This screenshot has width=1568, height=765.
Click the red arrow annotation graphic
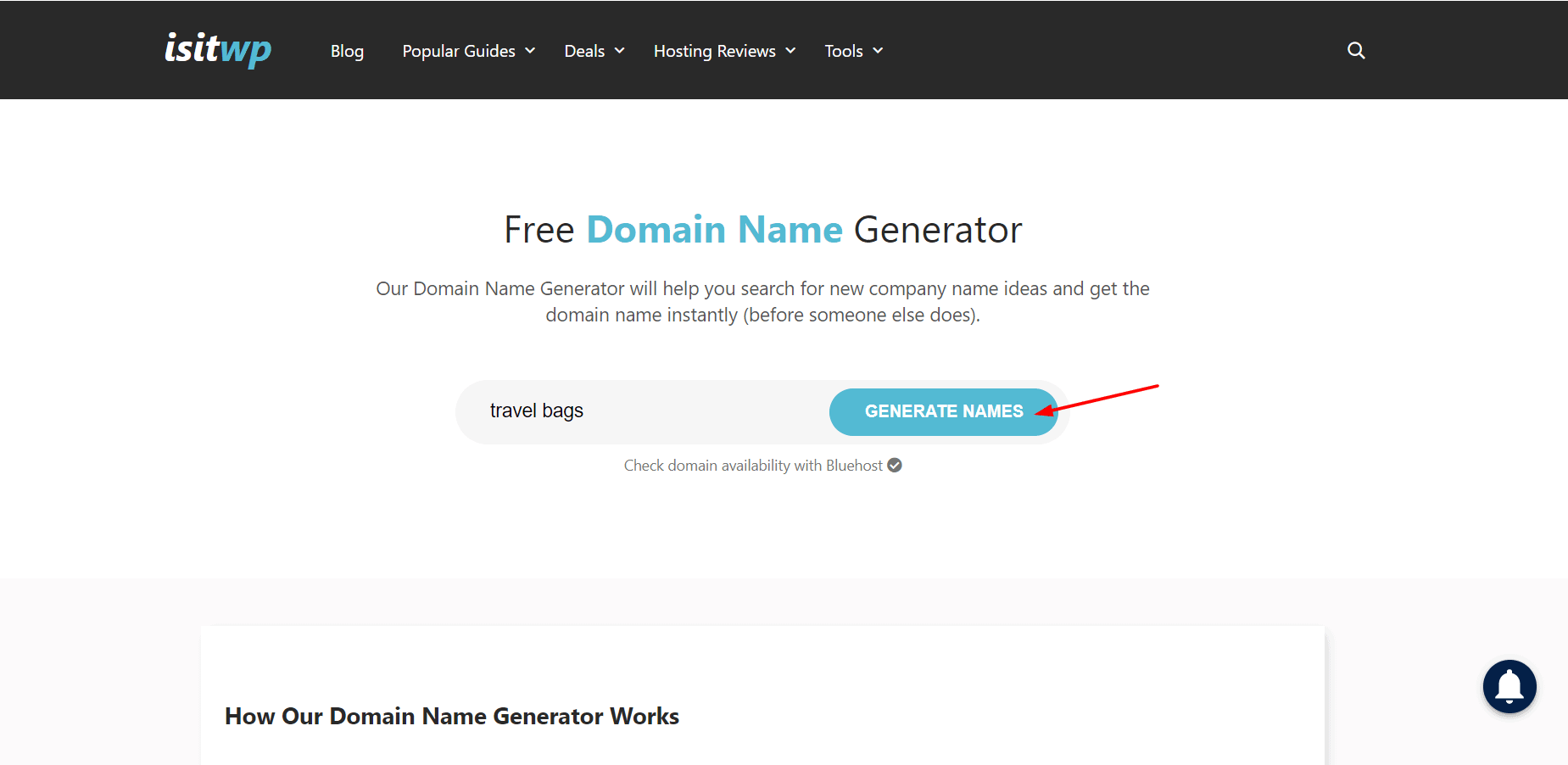click(1102, 399)
